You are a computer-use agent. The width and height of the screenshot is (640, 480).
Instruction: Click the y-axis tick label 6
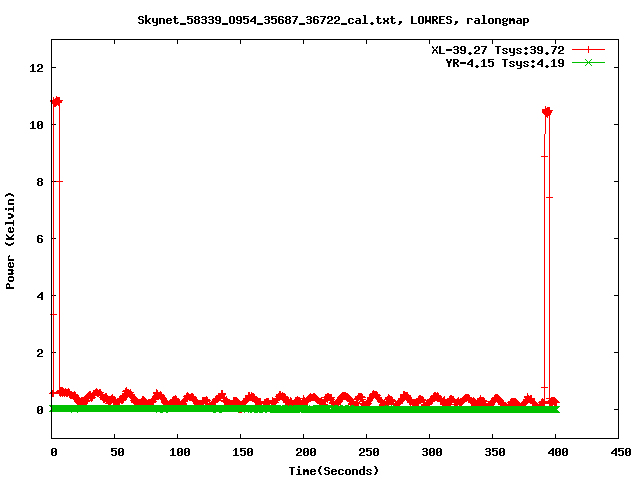pyautogui.click(x=40, y=239)
